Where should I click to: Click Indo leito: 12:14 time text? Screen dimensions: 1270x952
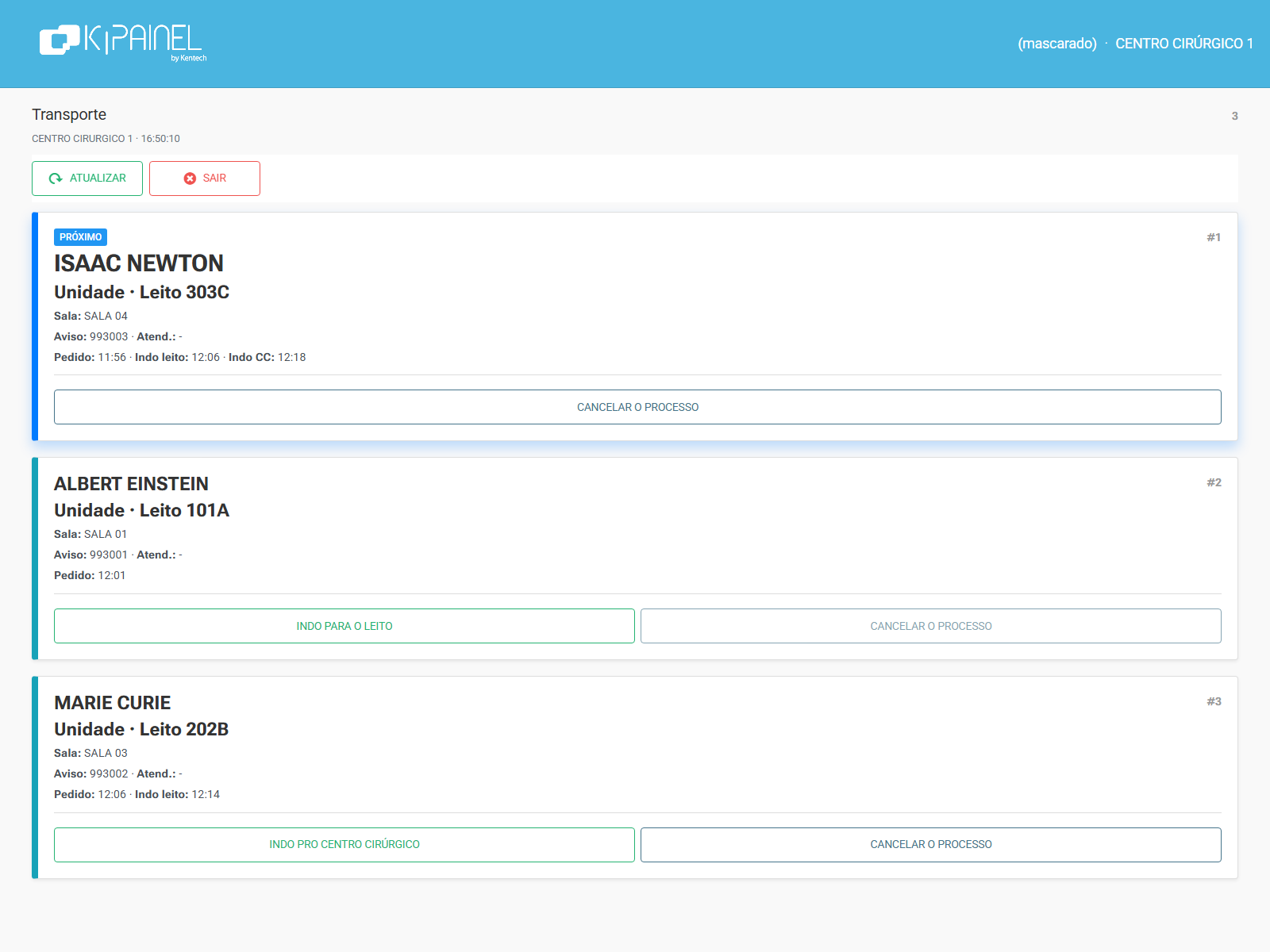[x=177, y=794]
